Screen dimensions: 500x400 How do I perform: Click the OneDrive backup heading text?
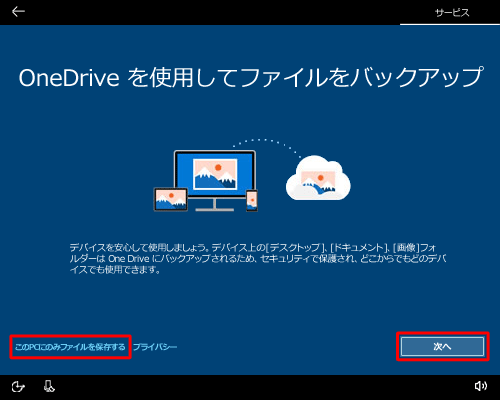click(251, 77)
